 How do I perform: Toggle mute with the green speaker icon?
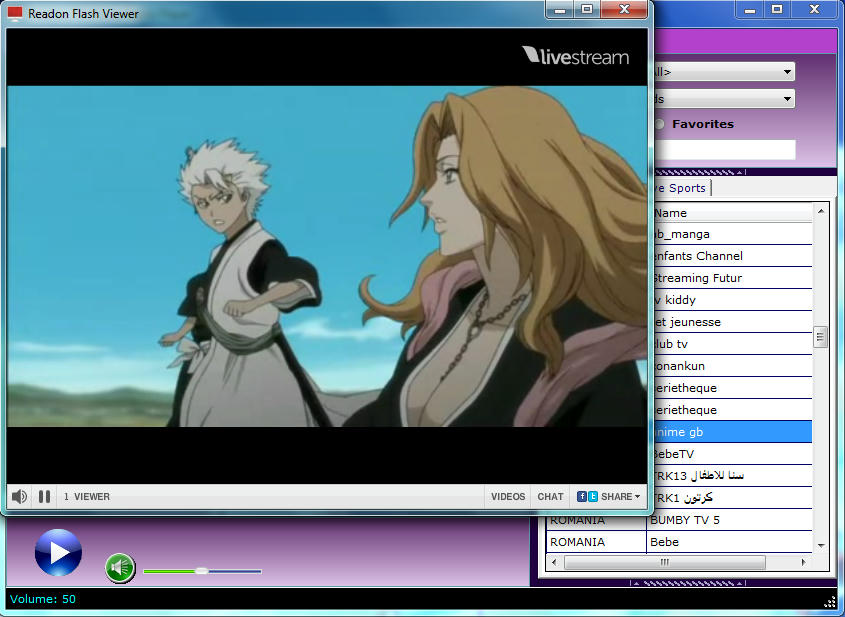coord(120,568)
